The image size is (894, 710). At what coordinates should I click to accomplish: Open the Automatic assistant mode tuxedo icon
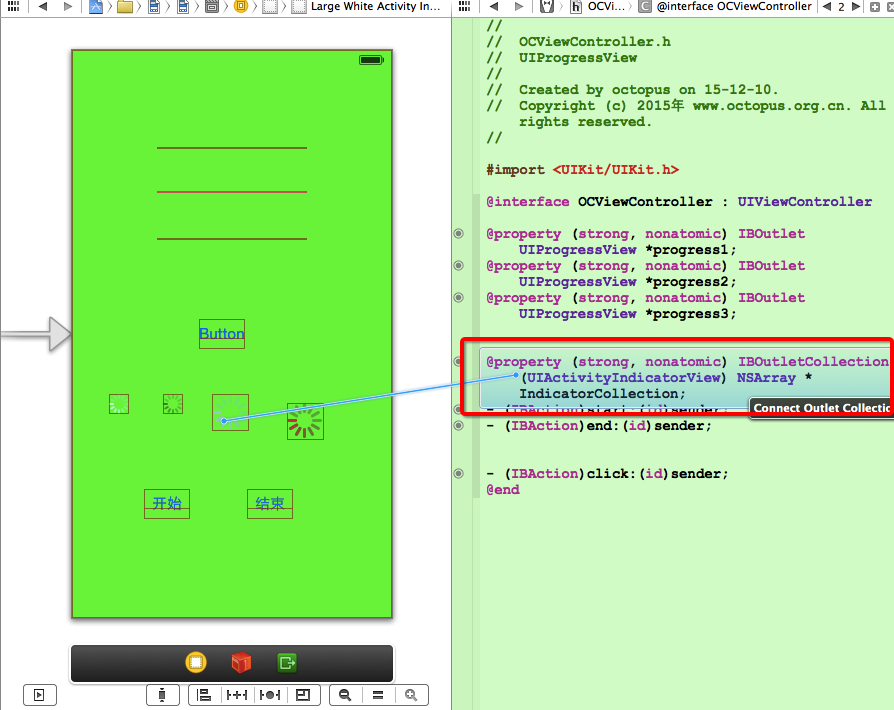tap(547, 7)
